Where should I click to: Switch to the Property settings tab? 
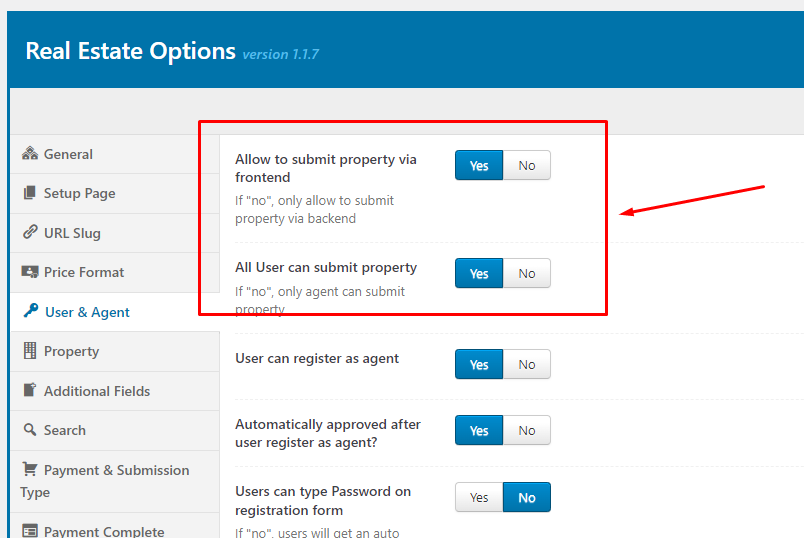pyautogui.click(x=71, y=351)
